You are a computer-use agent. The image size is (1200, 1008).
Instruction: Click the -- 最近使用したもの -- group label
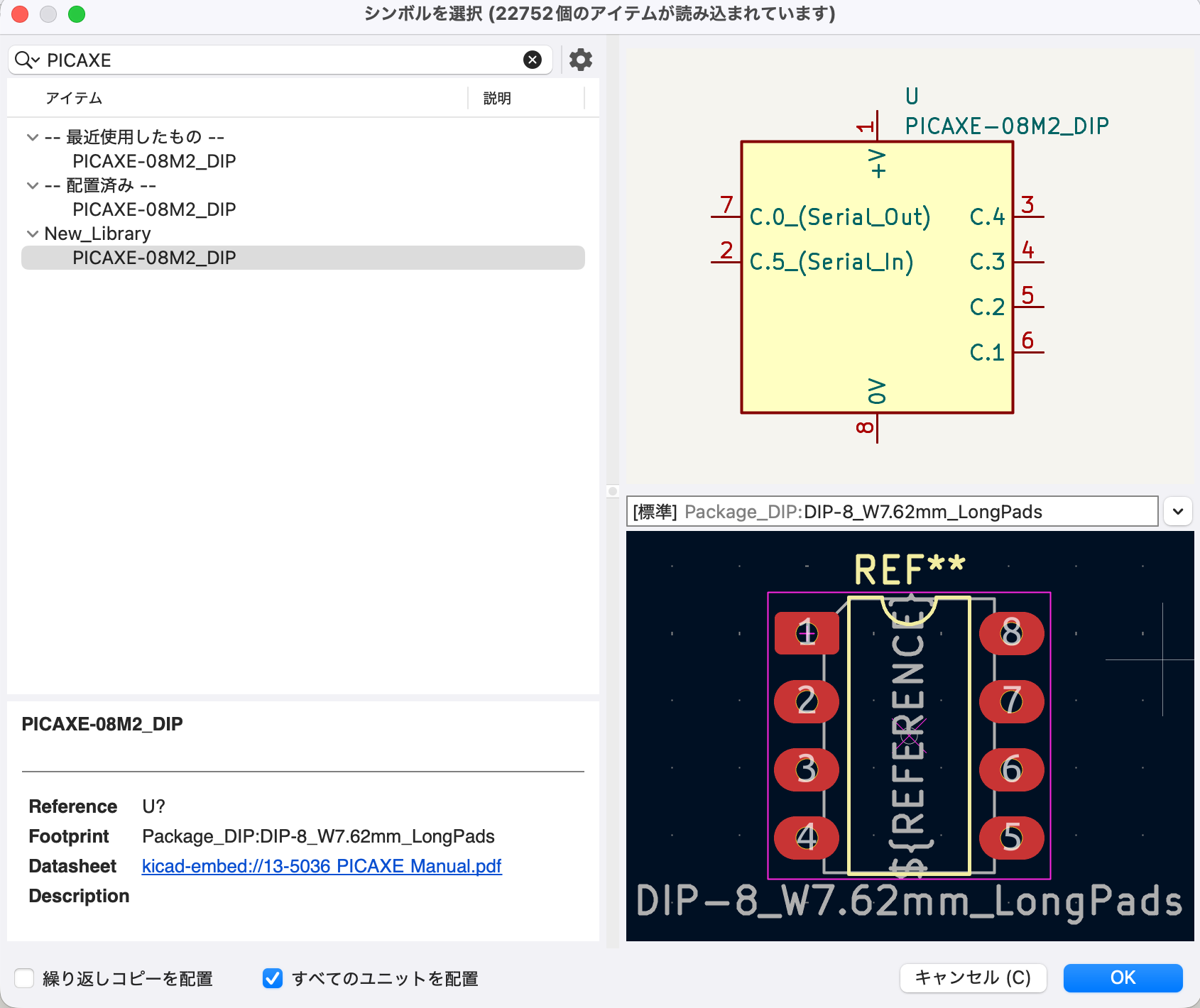pyautogui.click(x=134, y=137)
